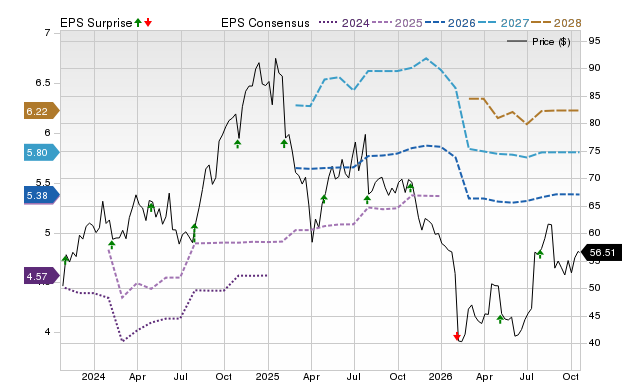Toggle the 2027 EPS consensus legend entry
Viewport: 640px width, 382px height.
[504, 23]
